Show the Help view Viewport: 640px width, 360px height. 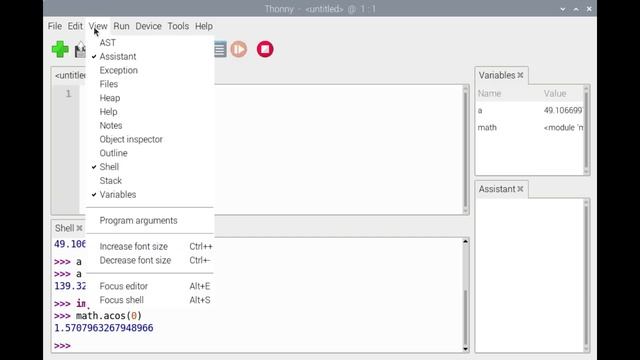coord(108,112)
